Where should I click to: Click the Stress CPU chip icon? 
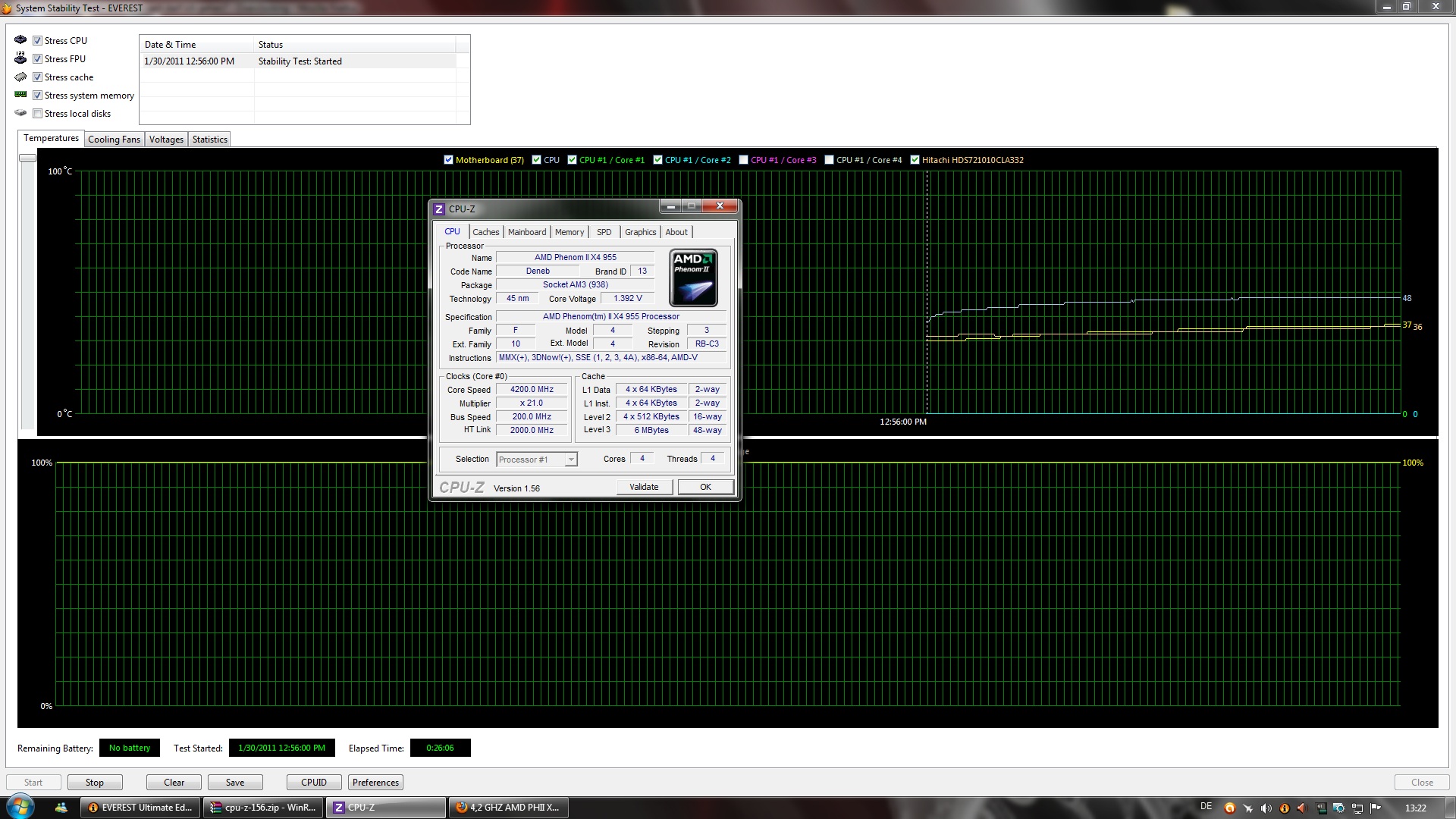coord(20,40)
